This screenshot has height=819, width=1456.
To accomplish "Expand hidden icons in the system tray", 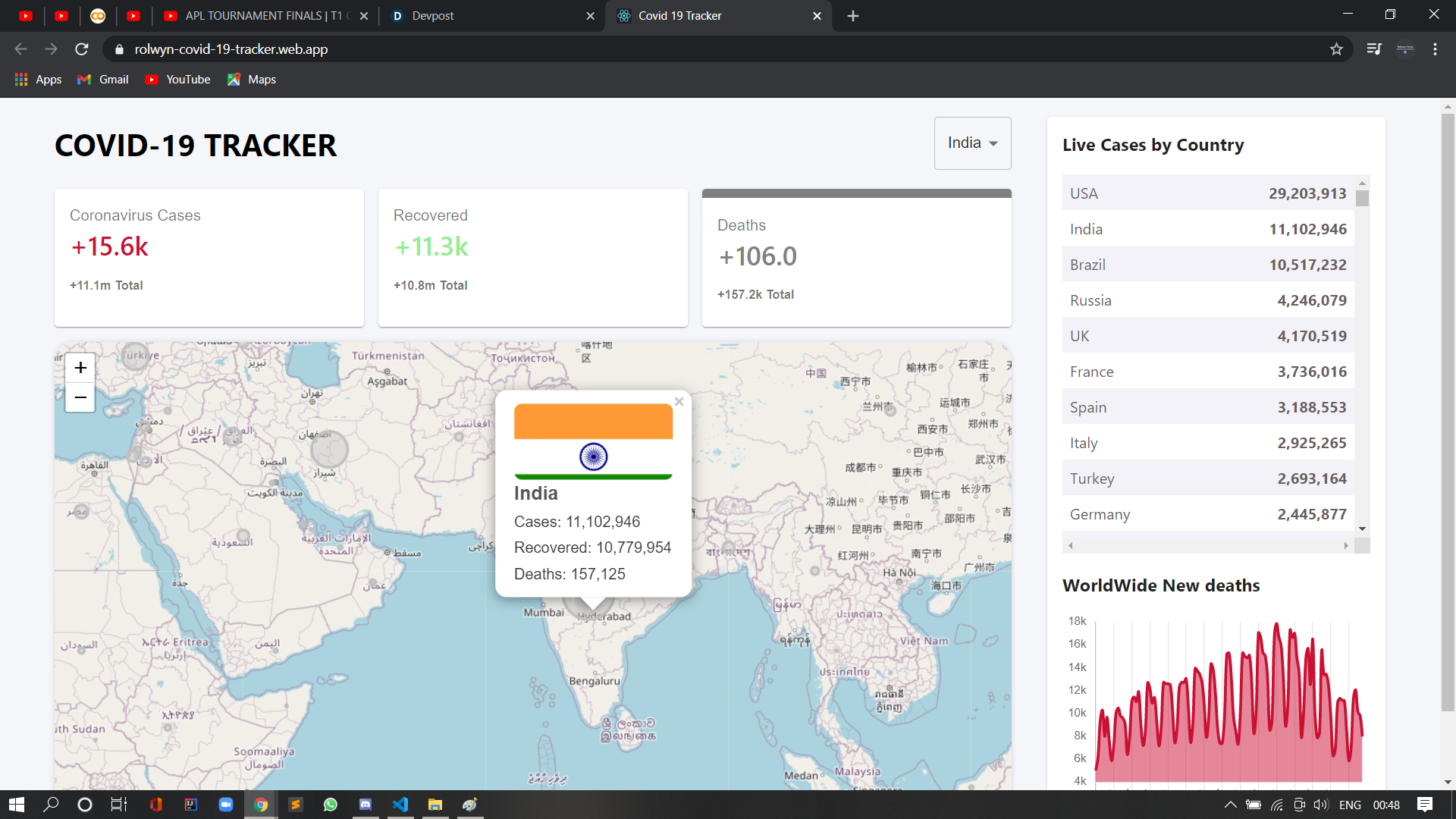I will 1230,804.
